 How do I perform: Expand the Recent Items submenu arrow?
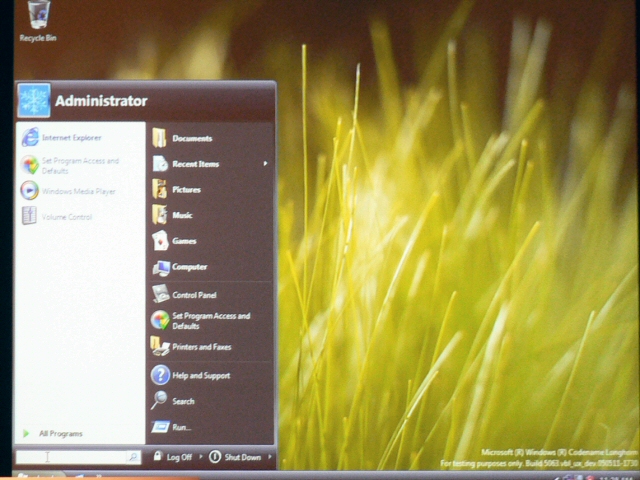[265, 163]
